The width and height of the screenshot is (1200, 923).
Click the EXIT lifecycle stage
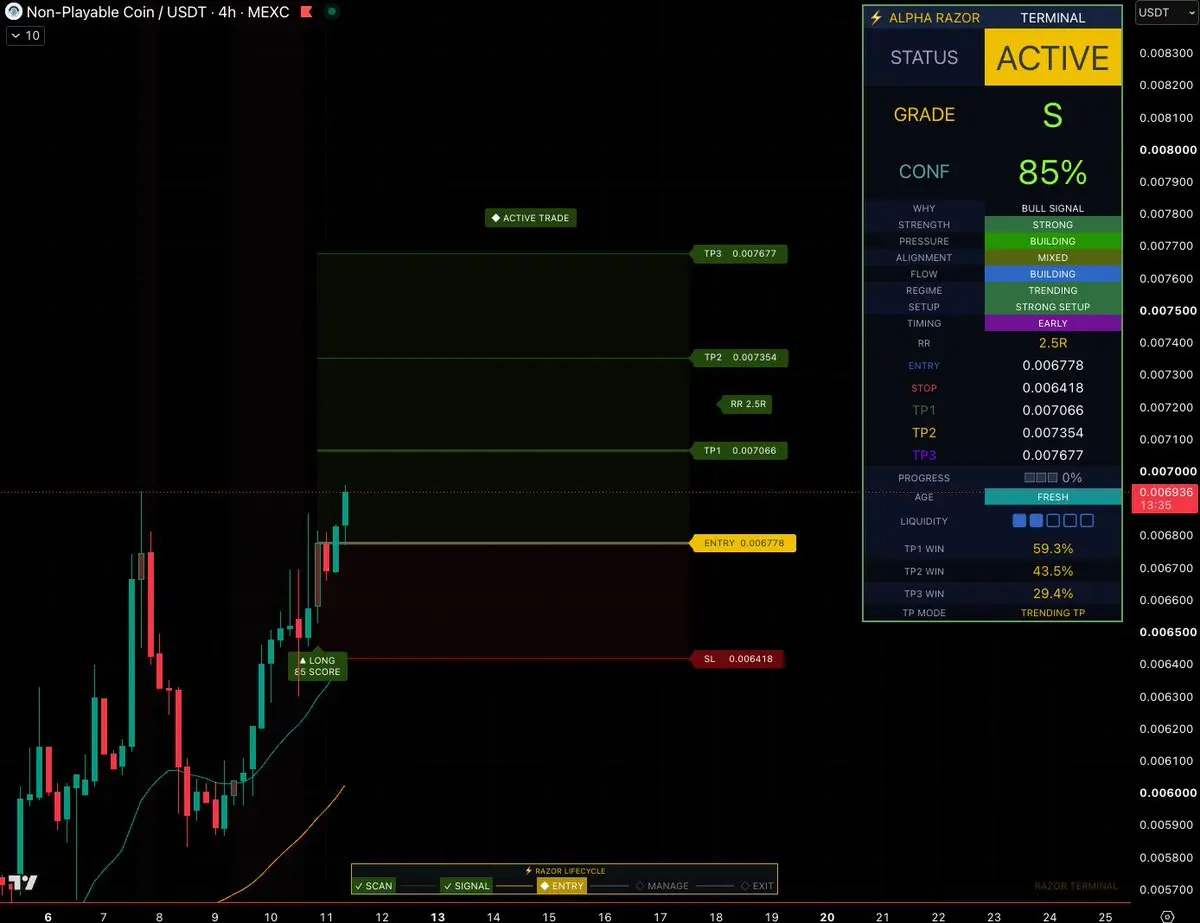[x=757, y=886]
